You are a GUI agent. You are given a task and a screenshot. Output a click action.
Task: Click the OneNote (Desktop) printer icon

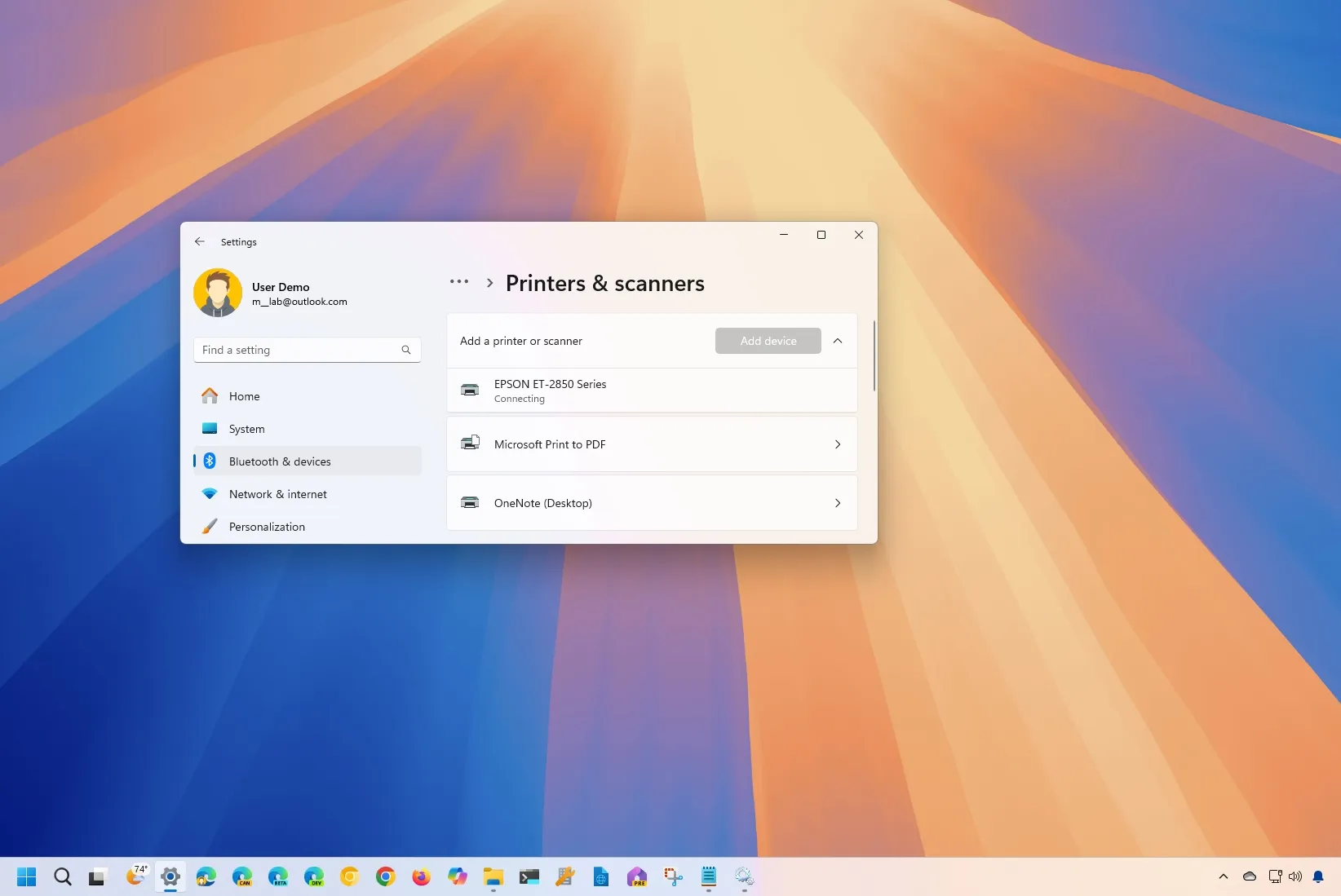click(x=471, y=502)
